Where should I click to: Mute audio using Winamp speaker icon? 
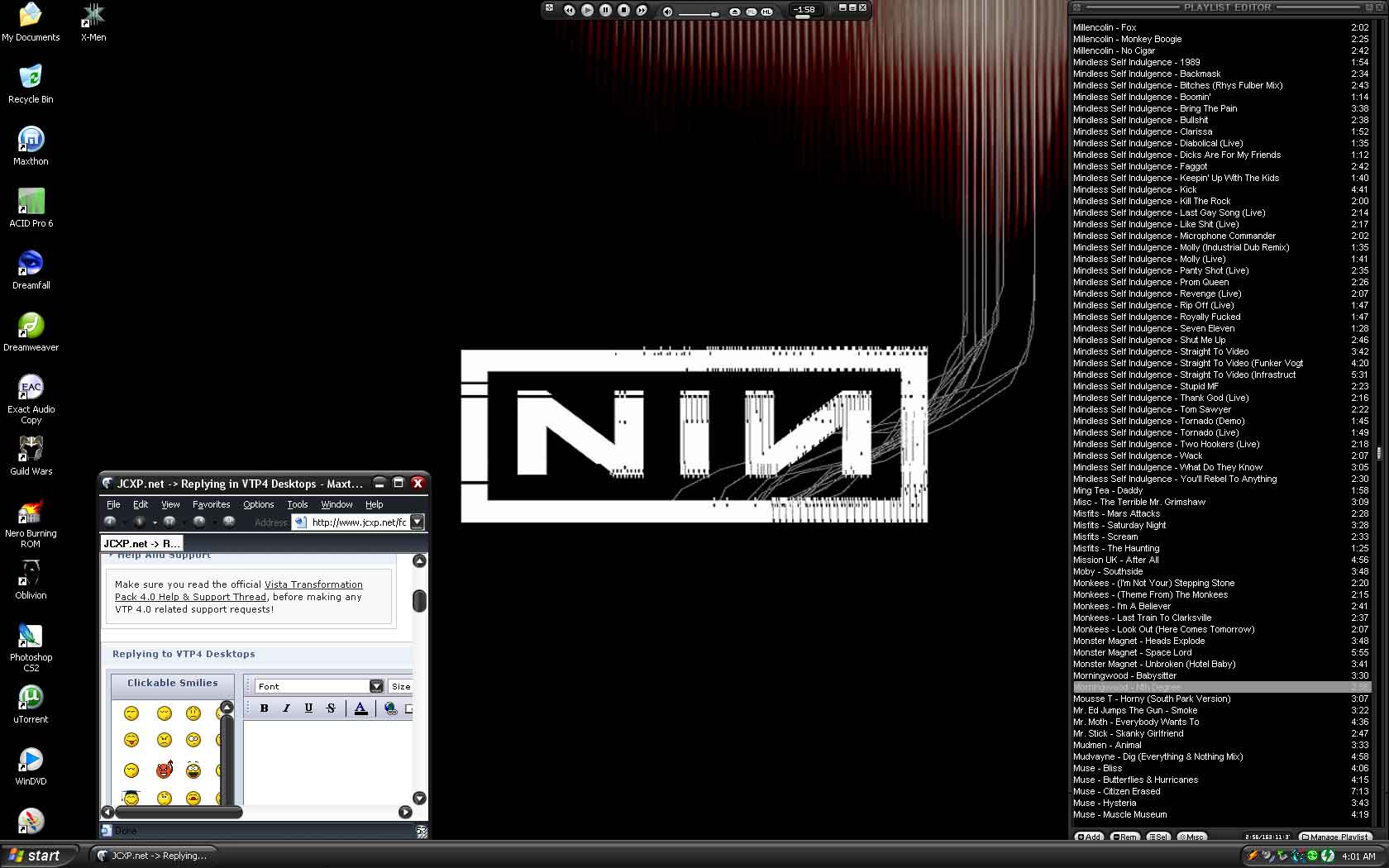pyautogui.click(x=667, y=12)
